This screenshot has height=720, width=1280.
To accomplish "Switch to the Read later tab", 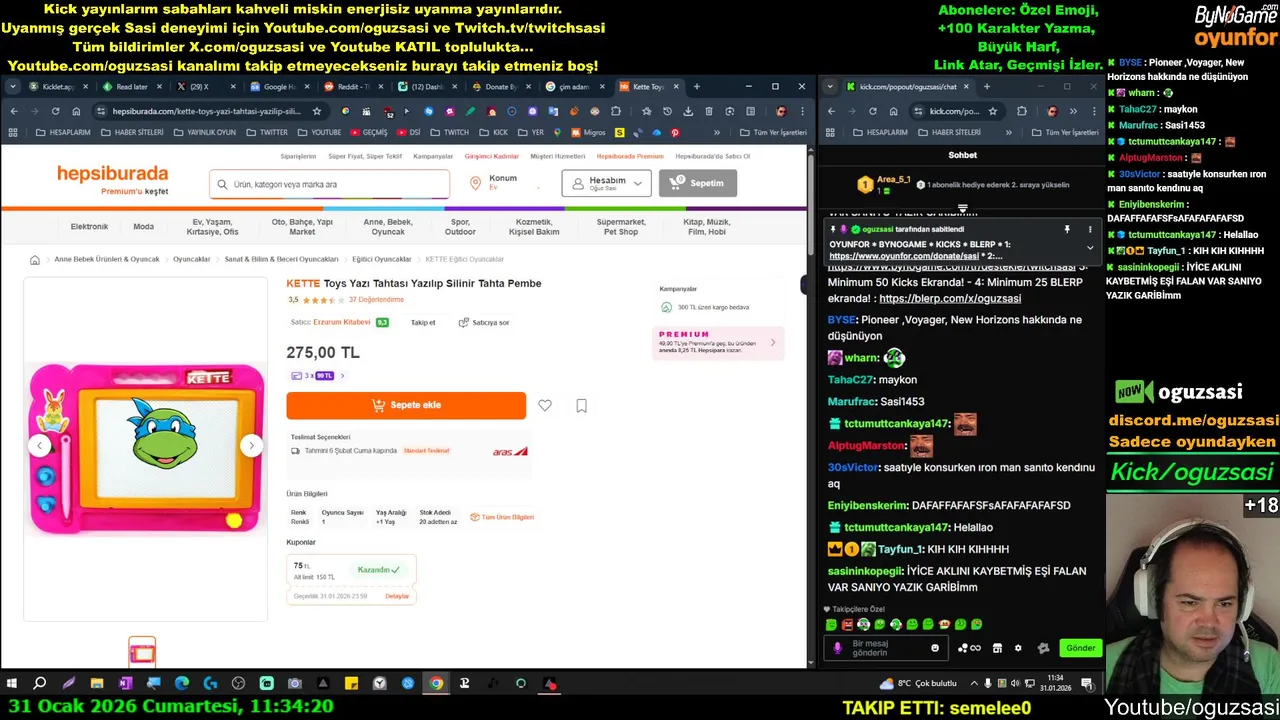I will [x=131, y=87].
